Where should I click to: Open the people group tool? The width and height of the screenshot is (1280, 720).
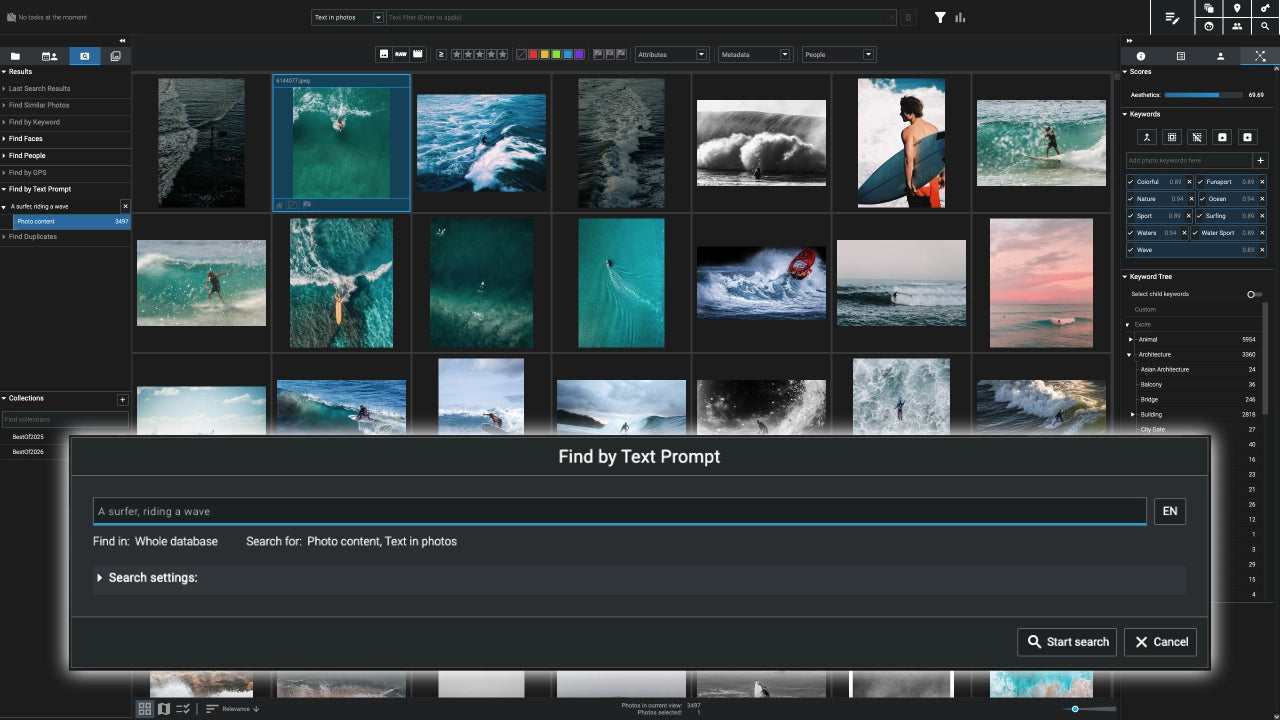pyautogui.click(x=1237, y=27)
